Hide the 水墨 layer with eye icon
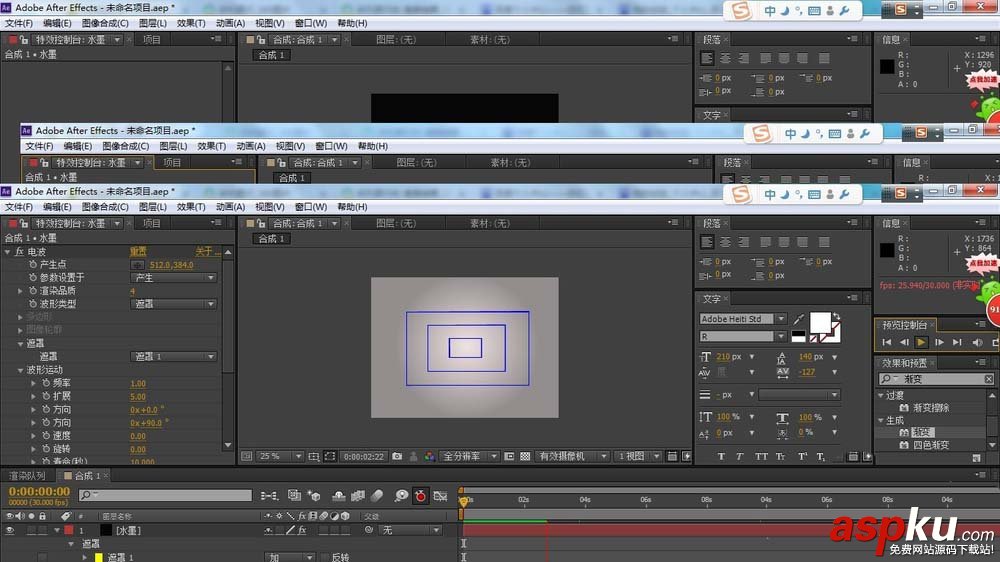This screenshot has width=1000, height=562. (x=10, y=530)
